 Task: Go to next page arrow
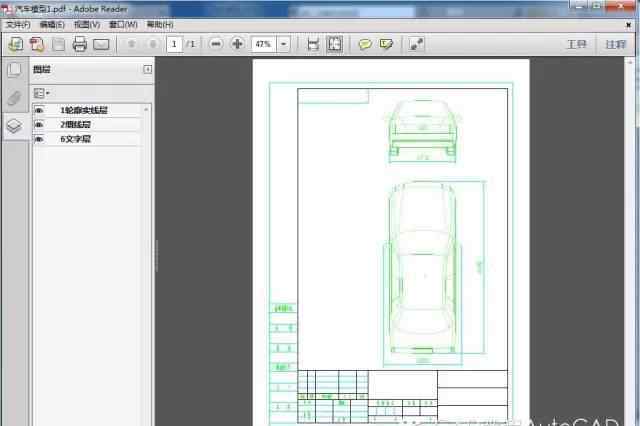tap(153, 44)
